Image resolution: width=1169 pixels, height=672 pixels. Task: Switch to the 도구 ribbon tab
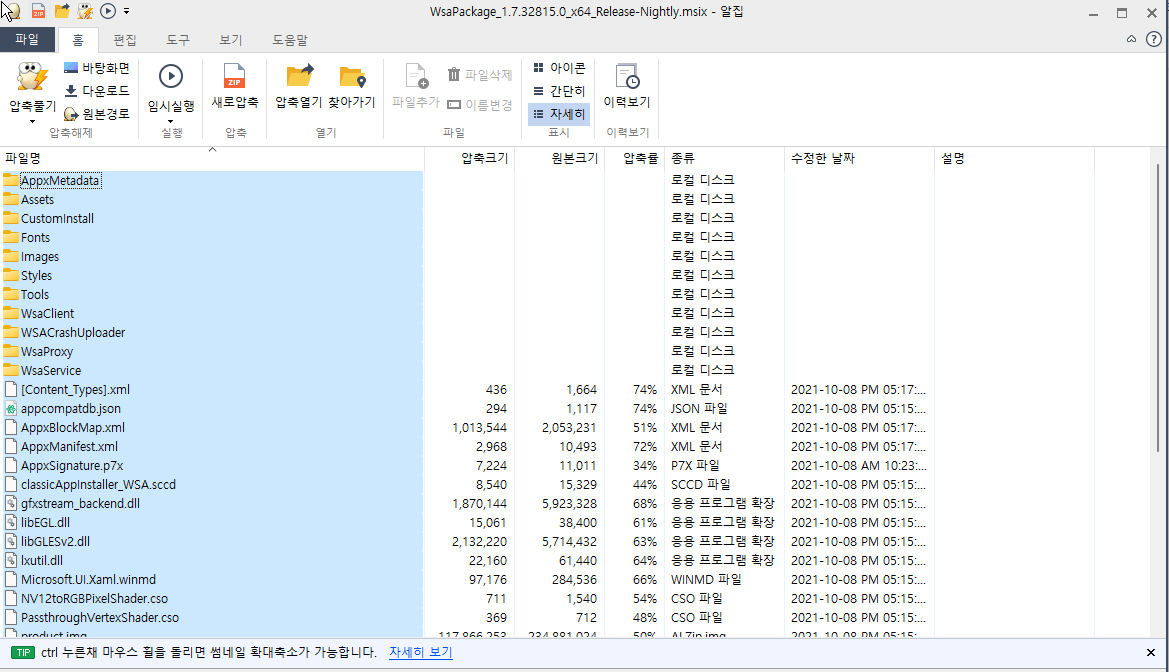177,39
